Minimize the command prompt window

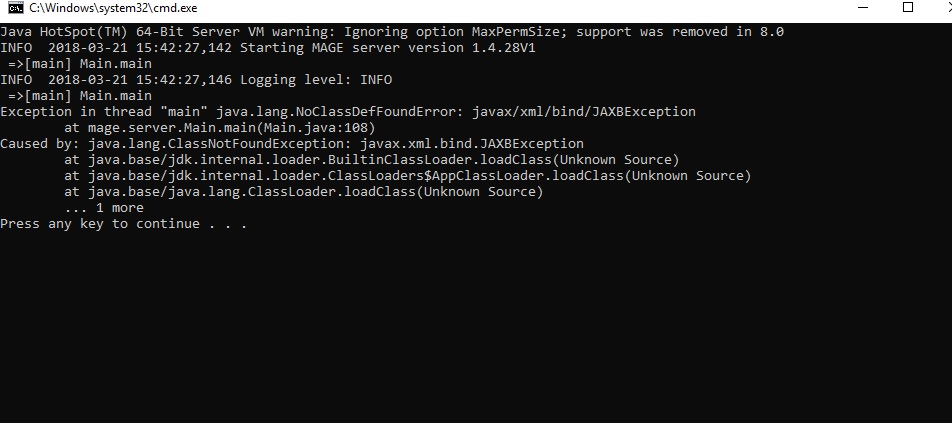(863, 8)
